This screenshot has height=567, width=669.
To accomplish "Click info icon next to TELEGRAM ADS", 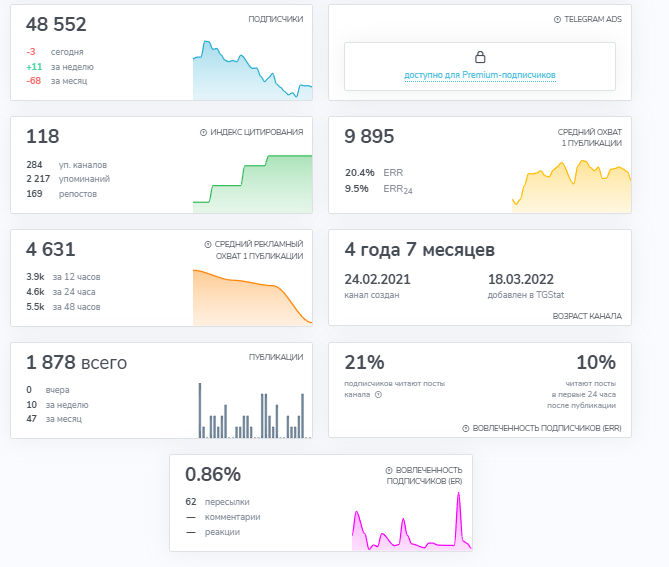I will click(x=557, y=19).
